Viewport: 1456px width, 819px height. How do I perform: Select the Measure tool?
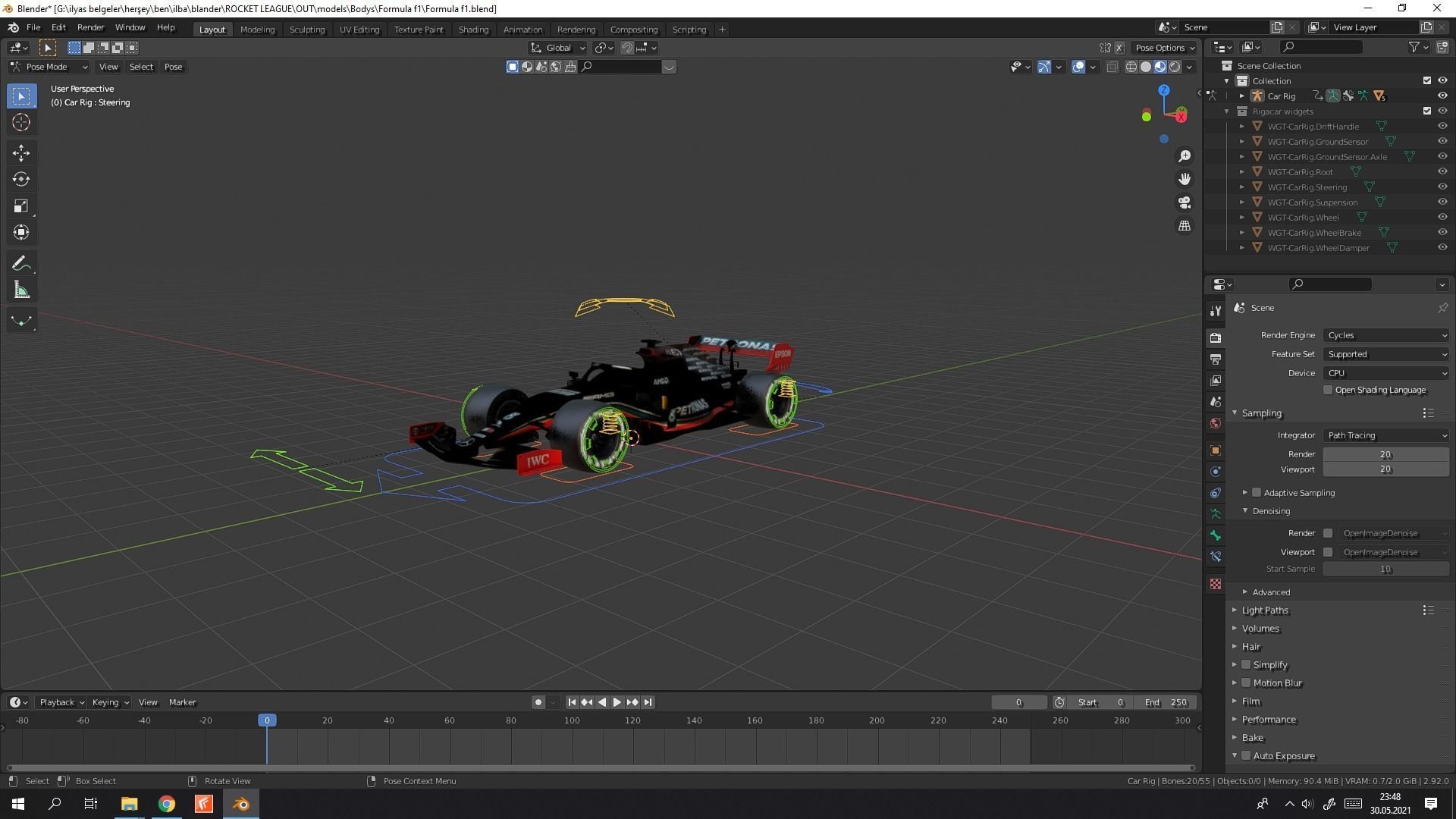point(21,290)
